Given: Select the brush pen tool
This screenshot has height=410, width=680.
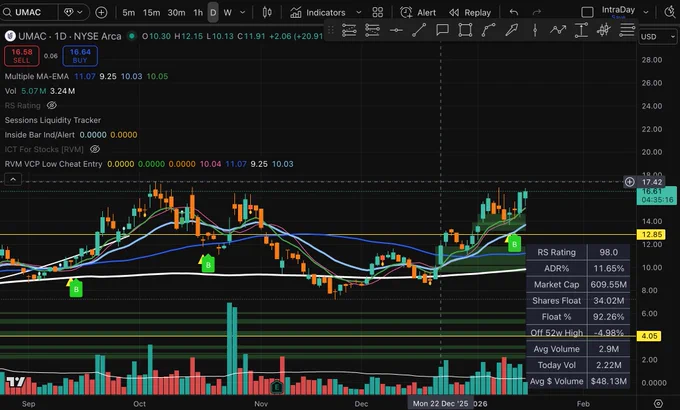Looking at the screenshot, I should (x=512, y=30).
